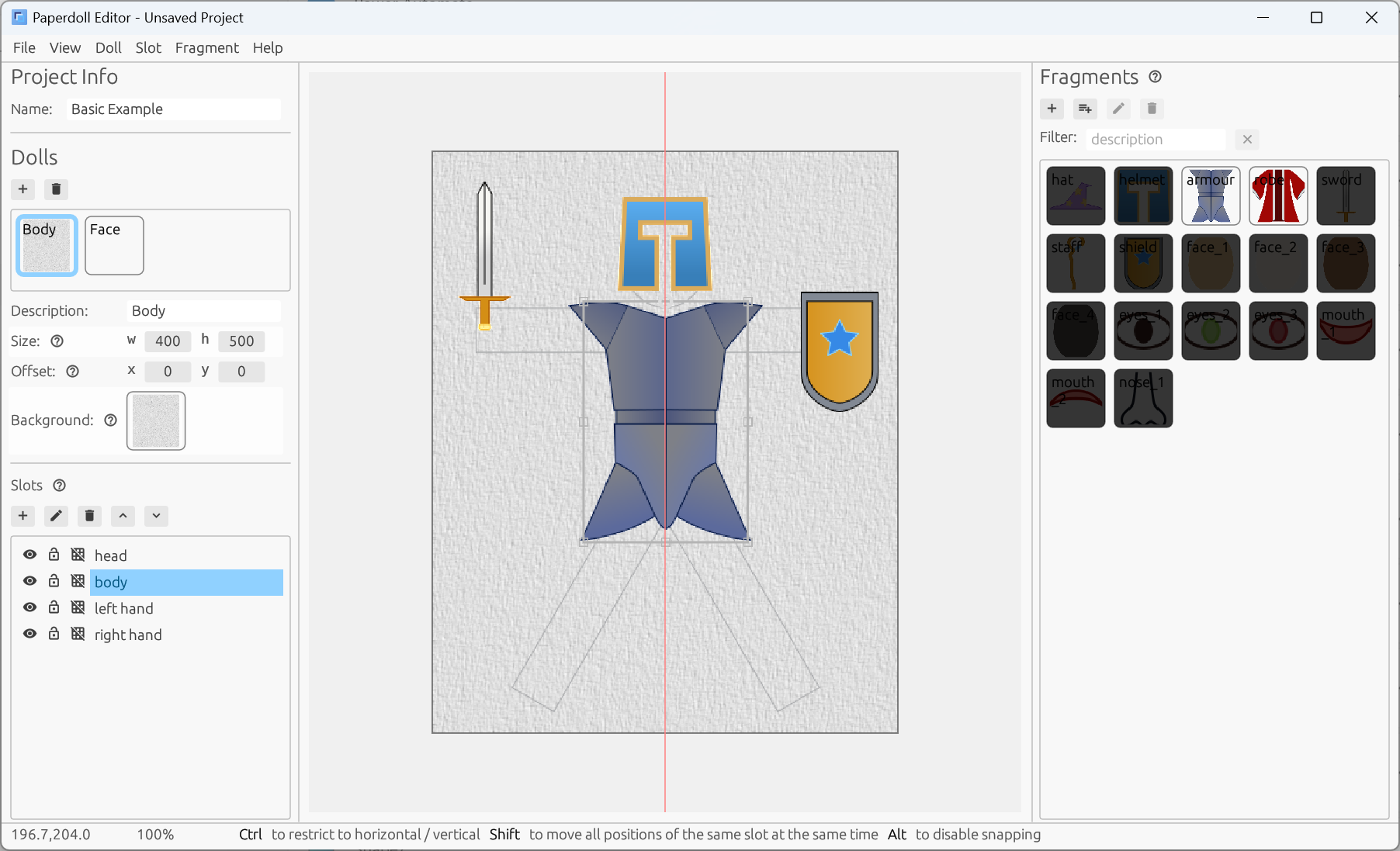Select the staff fragment
1400x851 pixels.
(x=1076, y=263)
